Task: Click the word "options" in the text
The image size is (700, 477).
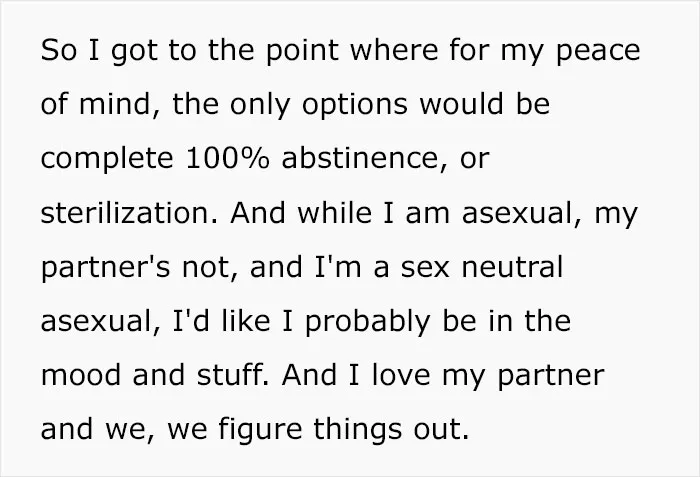Action: [355, 106]
